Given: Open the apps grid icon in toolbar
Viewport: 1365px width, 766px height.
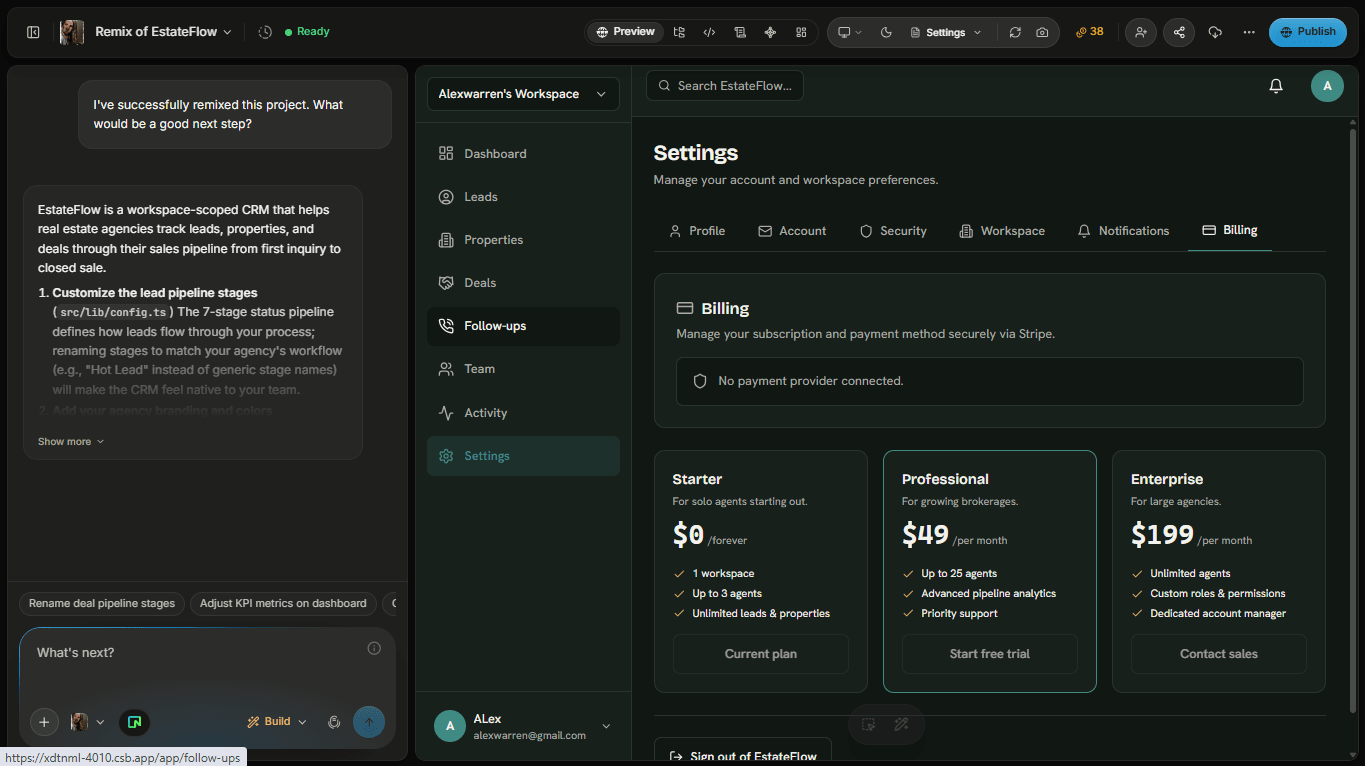Looking at the screenshot, I should click(801, 32).
